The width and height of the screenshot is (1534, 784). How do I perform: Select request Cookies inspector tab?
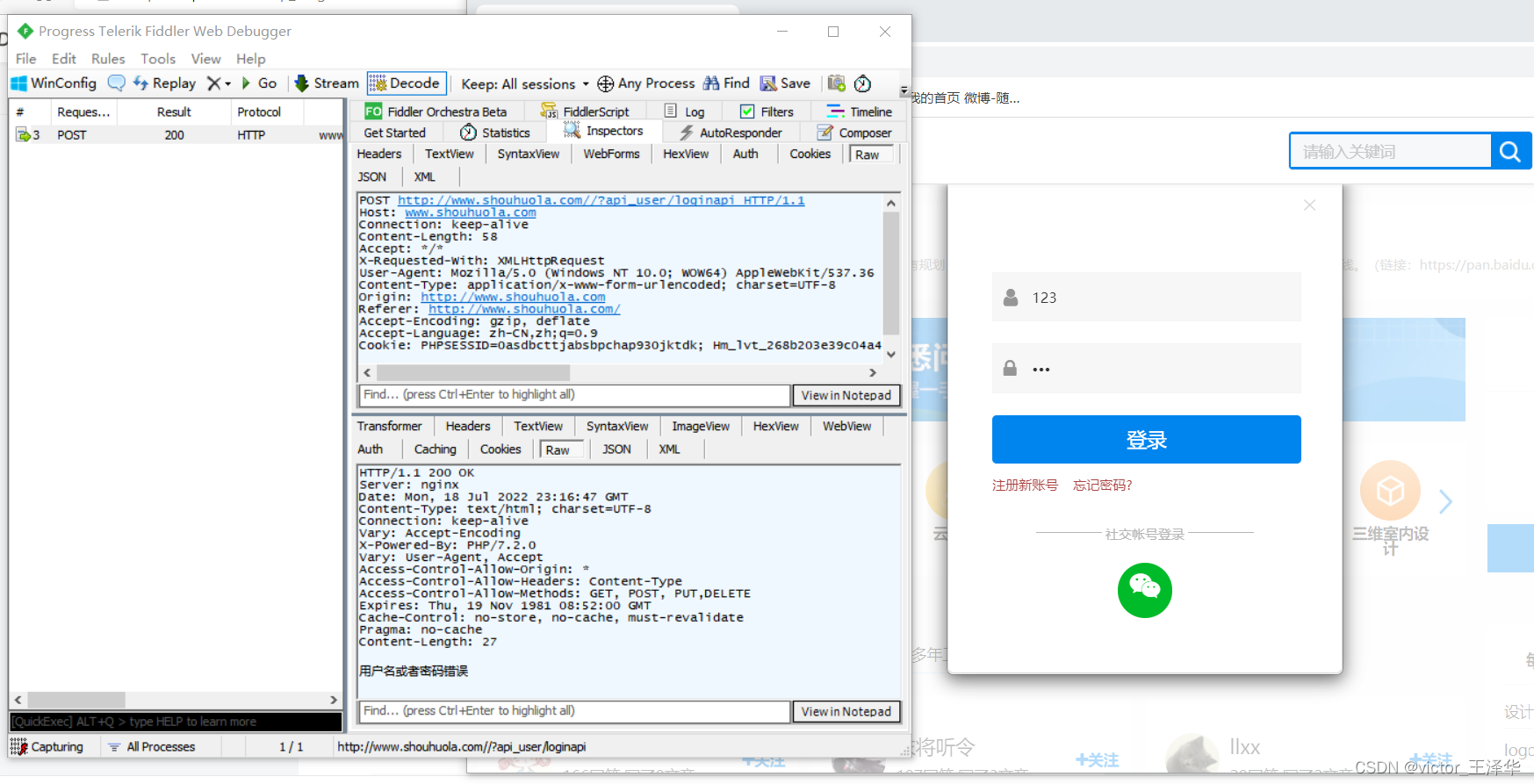coord(810,154)
